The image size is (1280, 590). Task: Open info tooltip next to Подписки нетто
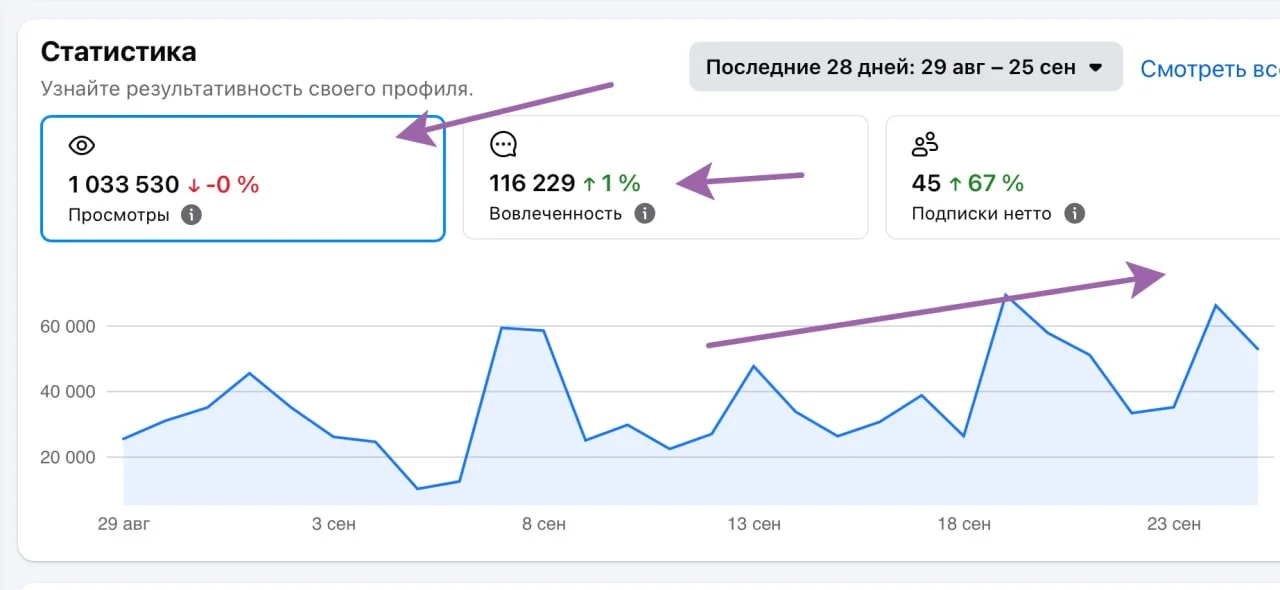coord(1074,213)
